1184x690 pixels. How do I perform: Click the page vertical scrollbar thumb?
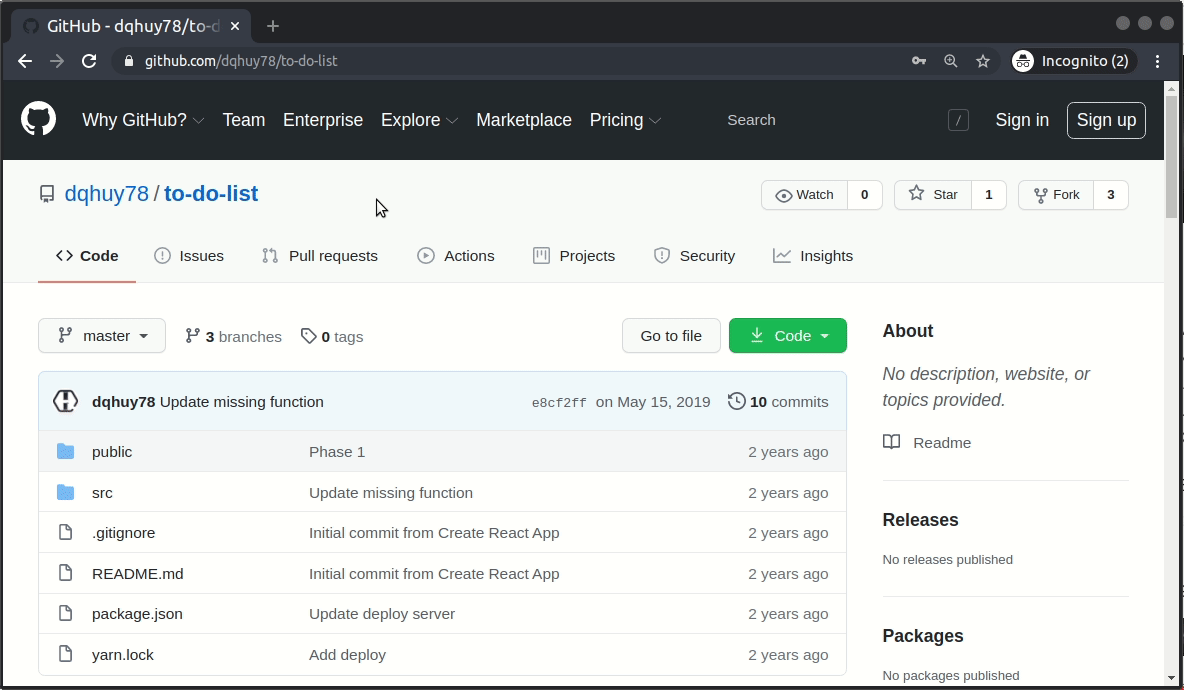click(1172, 150)
